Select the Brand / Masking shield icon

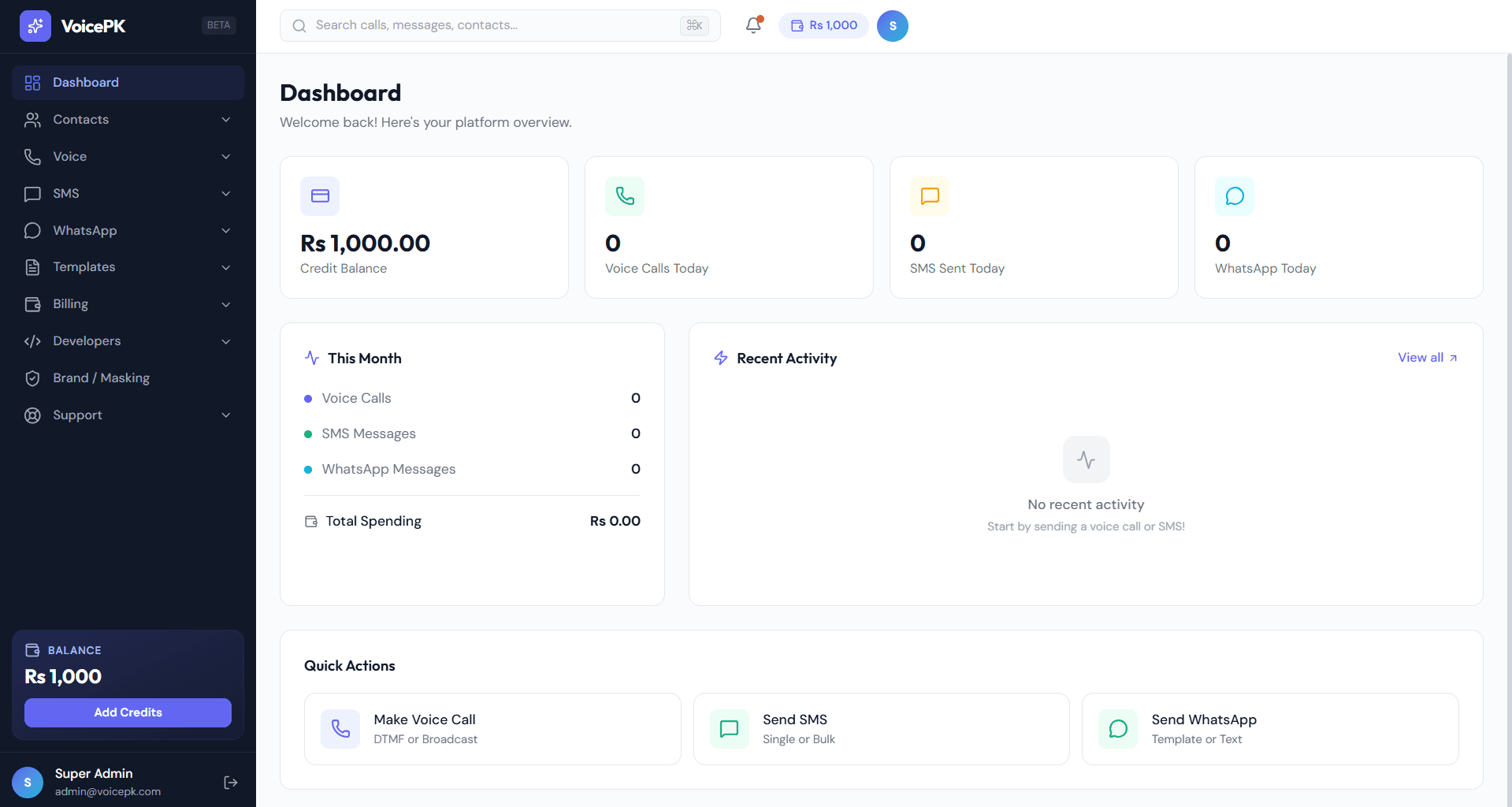coord(32,377)
